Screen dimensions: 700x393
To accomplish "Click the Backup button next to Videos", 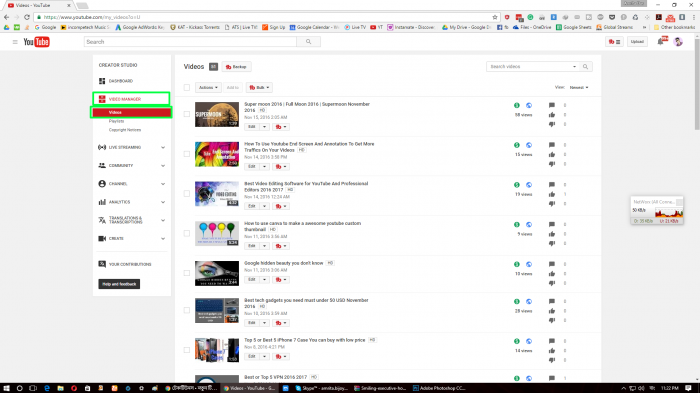I will point(237,67).
